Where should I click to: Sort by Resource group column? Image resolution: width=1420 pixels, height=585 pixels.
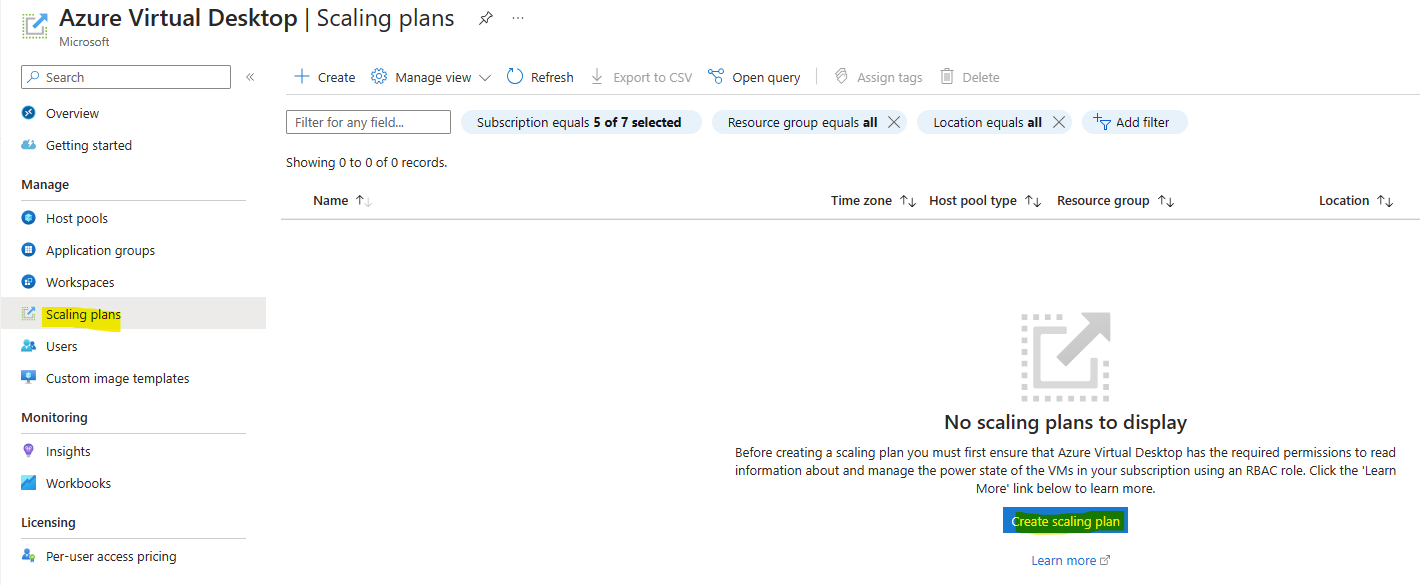tap(1115, 201)
